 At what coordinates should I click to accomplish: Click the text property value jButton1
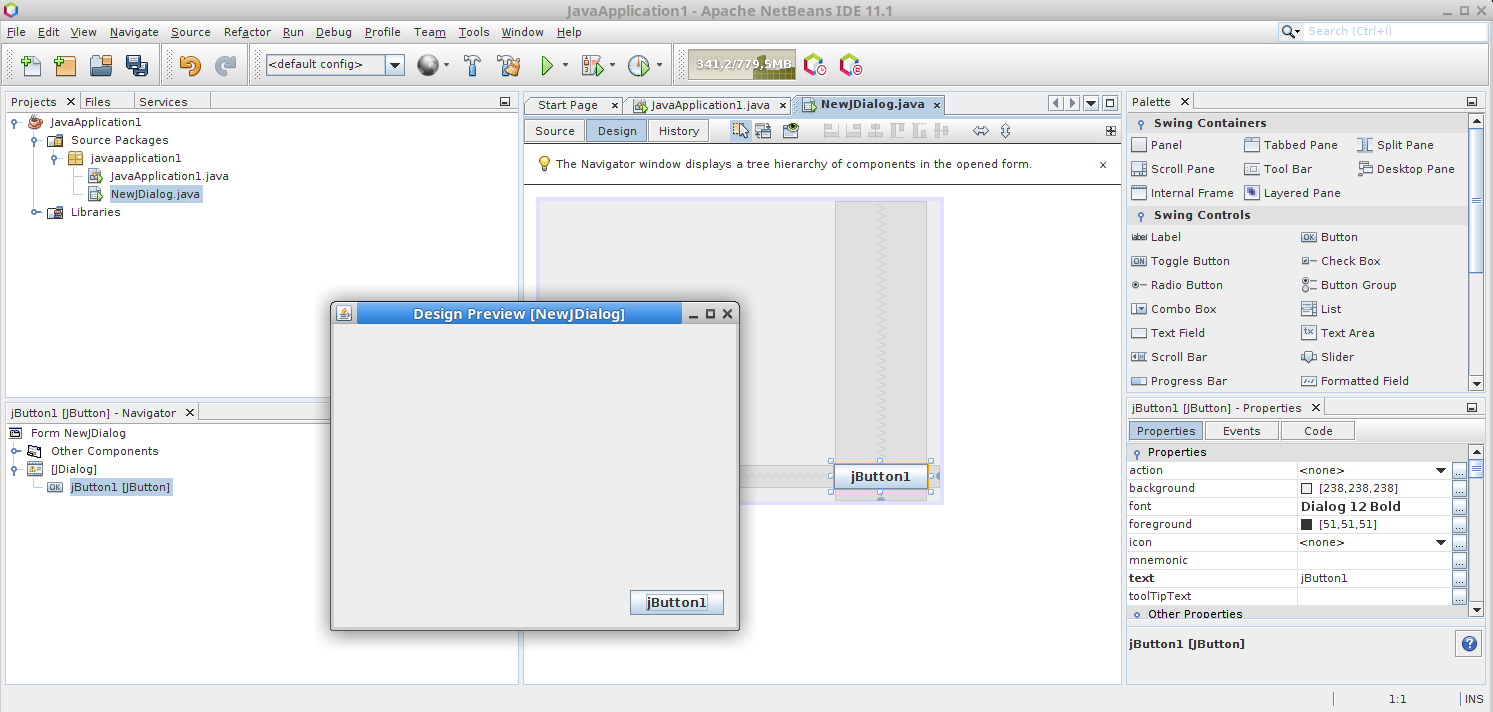[x=1374, y=578]
